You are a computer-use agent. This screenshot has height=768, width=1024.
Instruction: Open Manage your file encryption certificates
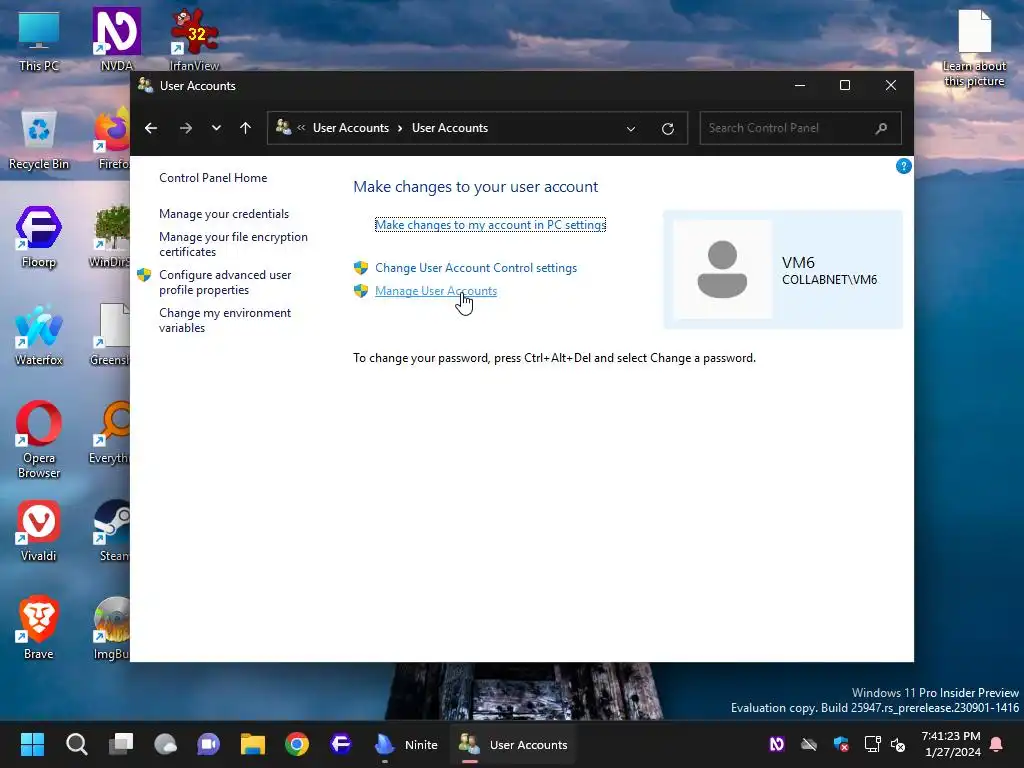click(233, 244)
